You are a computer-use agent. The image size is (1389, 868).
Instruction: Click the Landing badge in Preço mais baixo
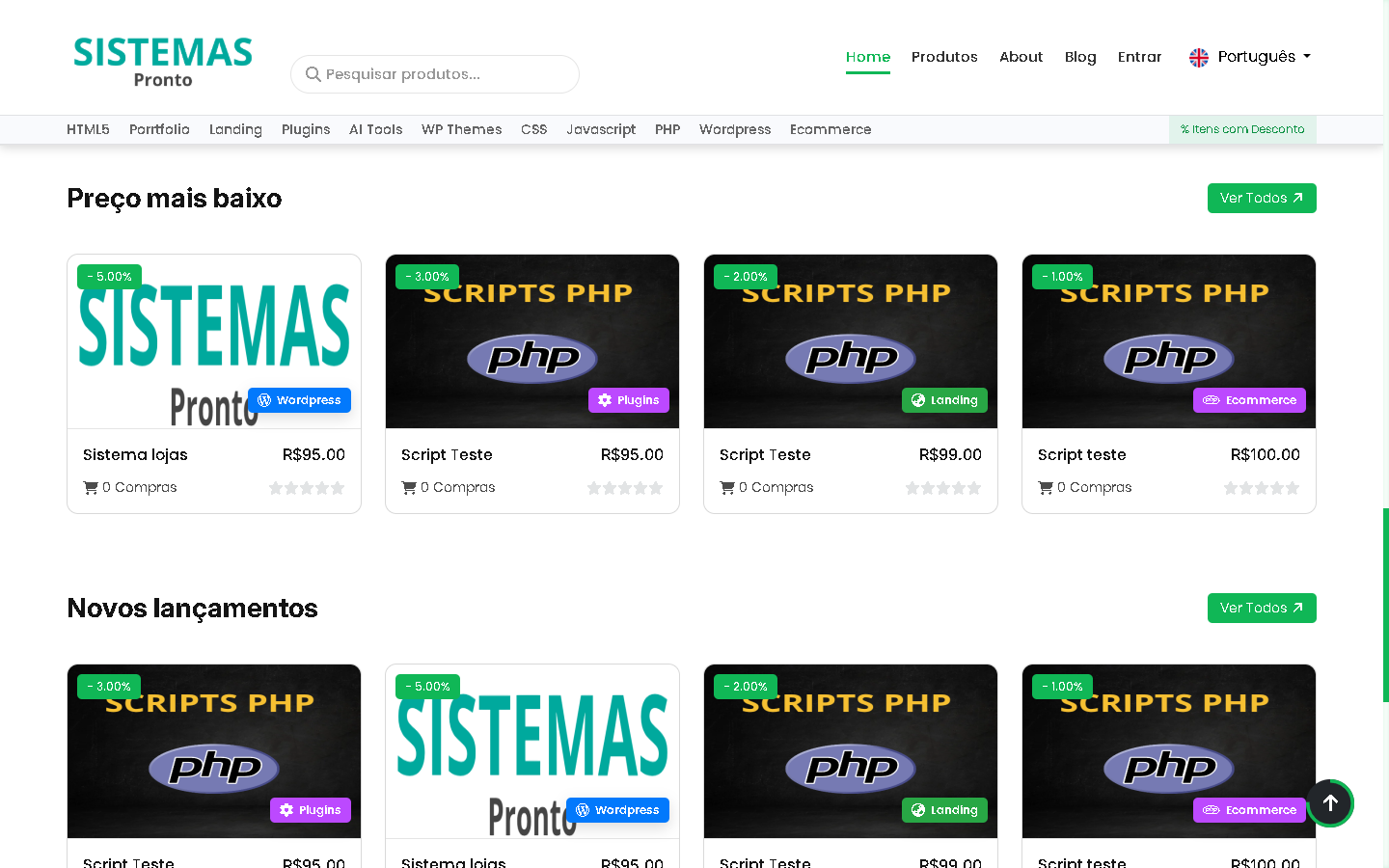[x=944, y=400]
